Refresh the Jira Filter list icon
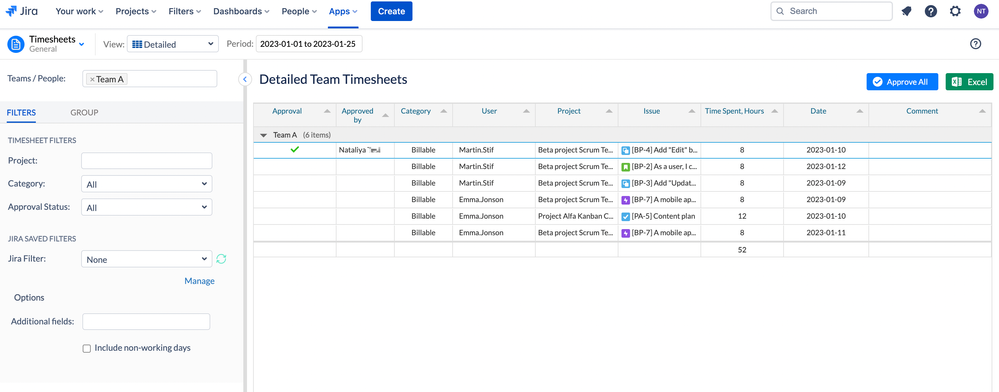This screenshot has height=392, width=999. 221,259
